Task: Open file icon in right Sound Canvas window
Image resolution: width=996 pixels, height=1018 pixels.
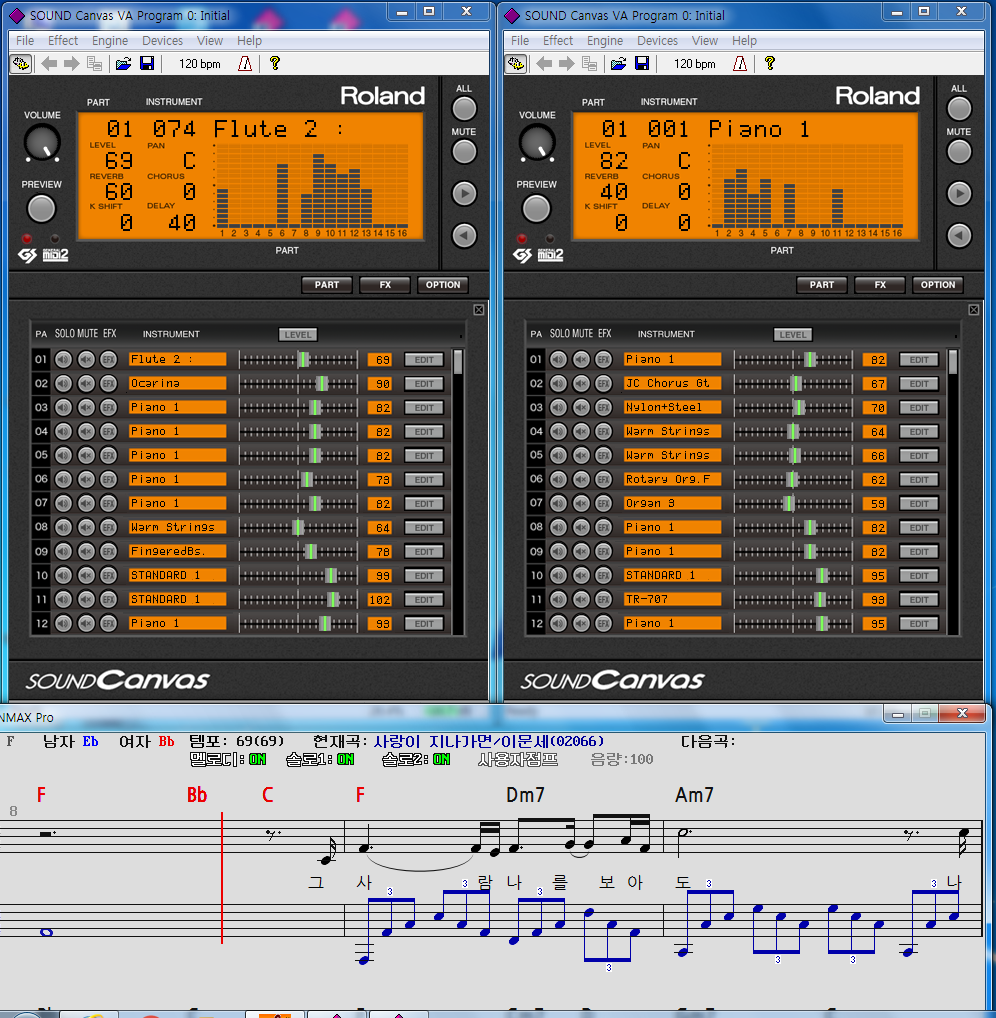Action: click(x=618, y=64)
